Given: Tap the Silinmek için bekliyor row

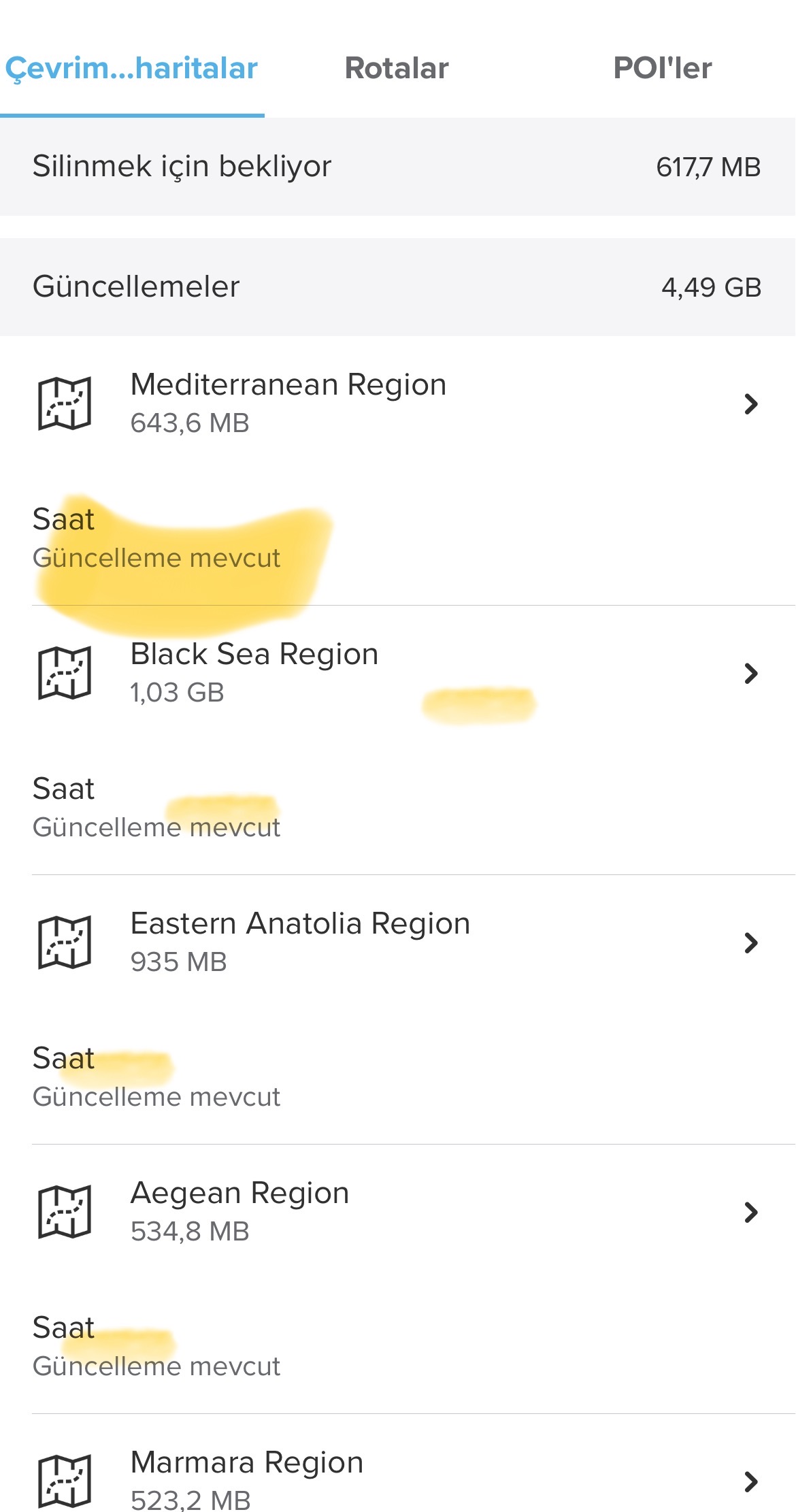Looking at the screenshot, I should point(397,167).
